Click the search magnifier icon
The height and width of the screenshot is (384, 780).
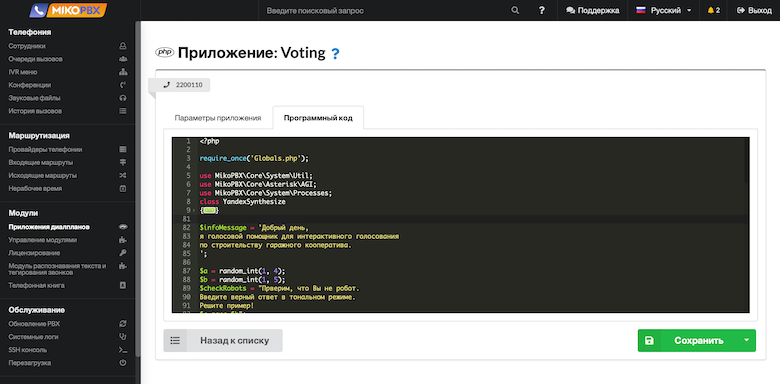(515, 10)
